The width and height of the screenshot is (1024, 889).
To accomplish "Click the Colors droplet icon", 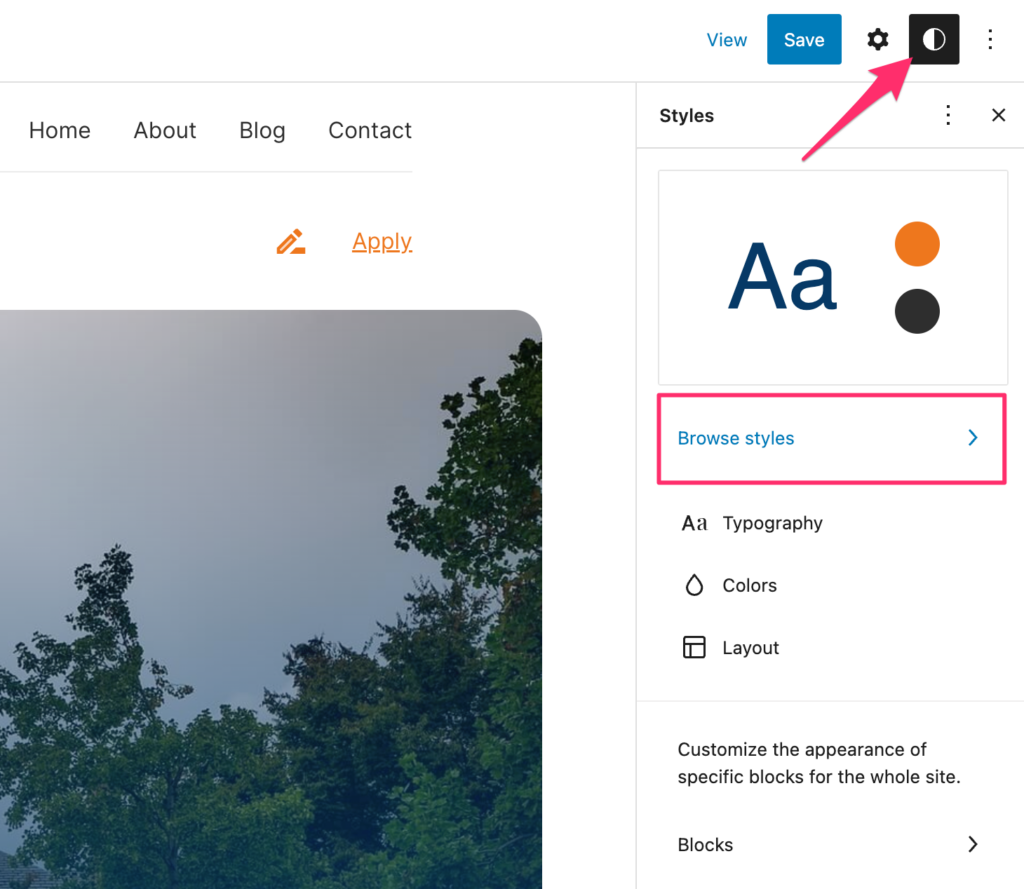I will point(694,585).
